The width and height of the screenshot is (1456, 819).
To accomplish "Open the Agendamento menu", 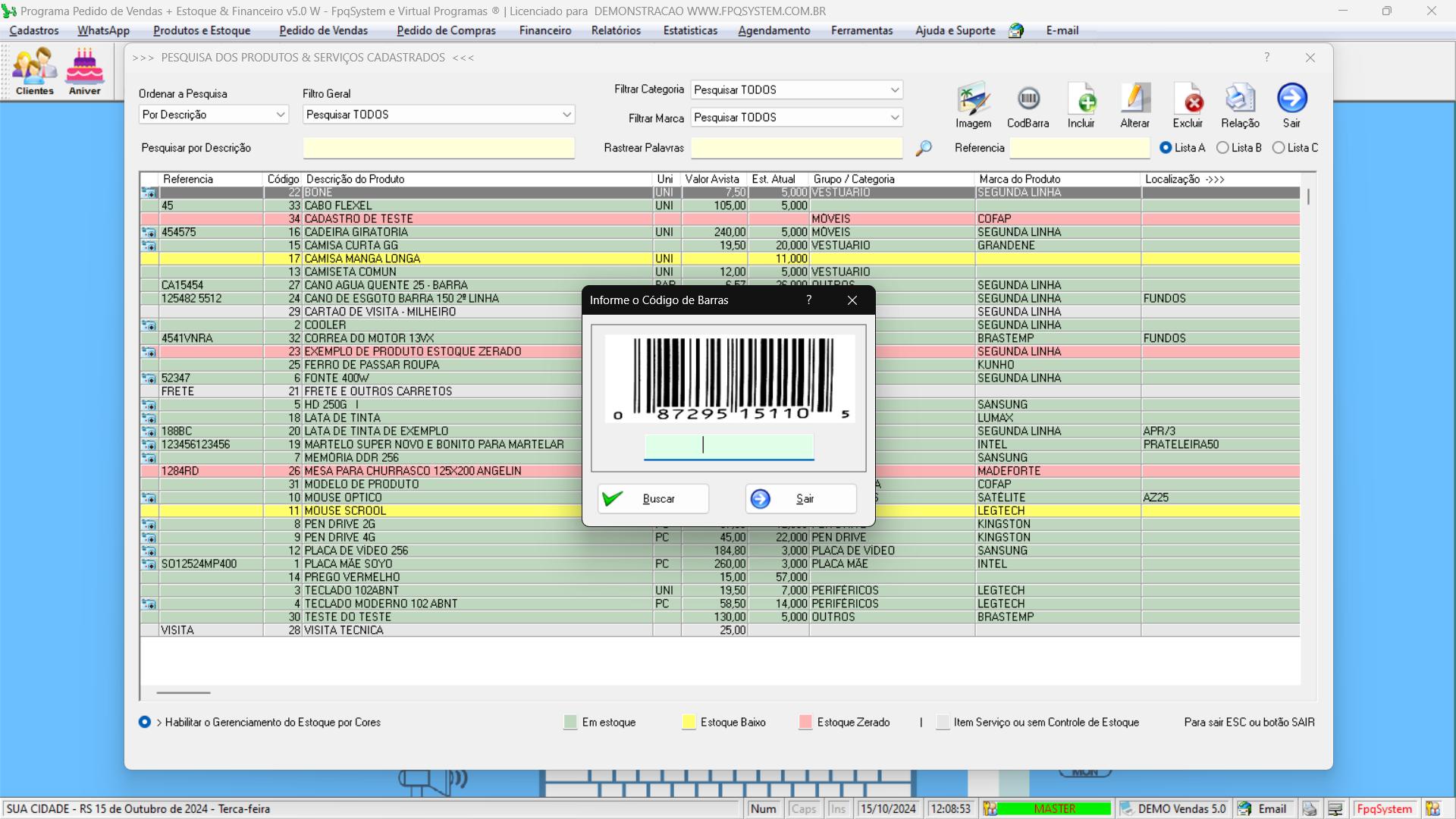I will click(x=774, y=30).
